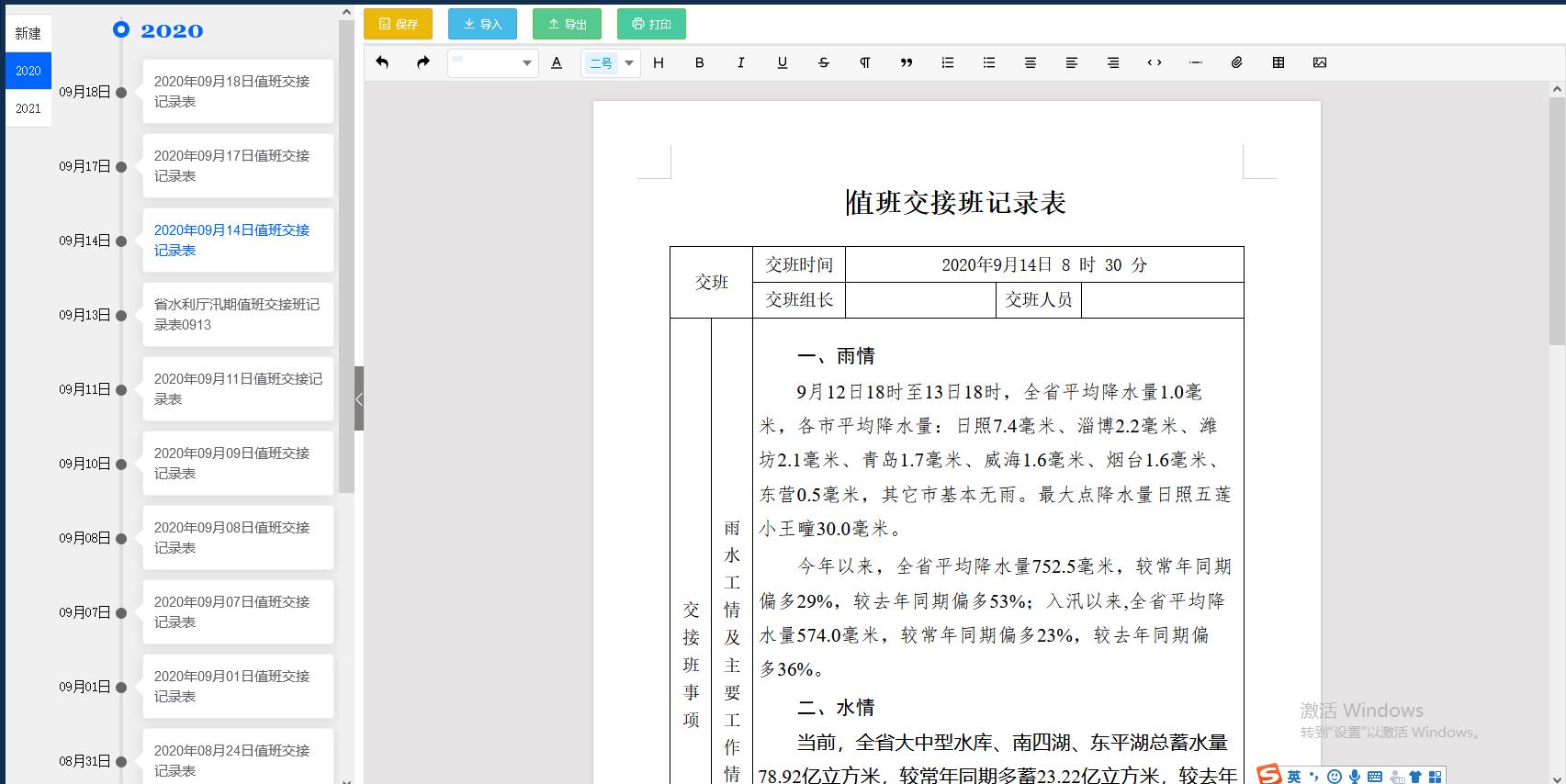This screenshot has height=784, width=1566.
Task: Click the 09月13日 timeline dot
Action: pos(121,315)
